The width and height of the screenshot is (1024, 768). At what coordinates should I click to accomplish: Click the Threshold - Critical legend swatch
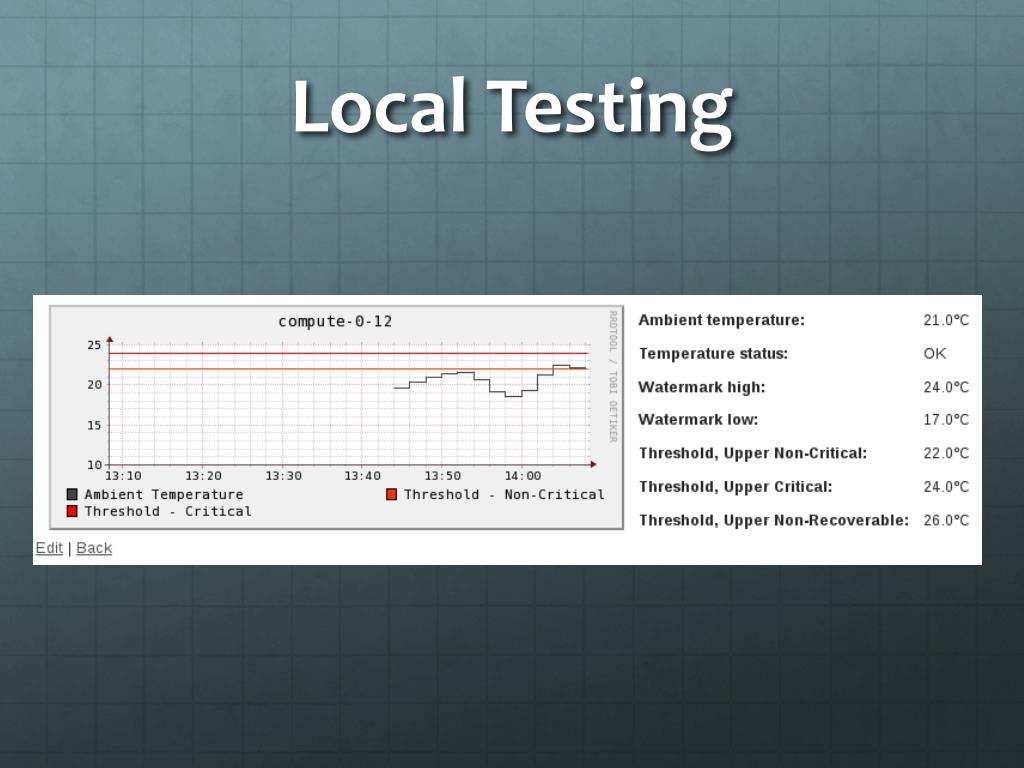pyautogui.click(x=72, y=511)
